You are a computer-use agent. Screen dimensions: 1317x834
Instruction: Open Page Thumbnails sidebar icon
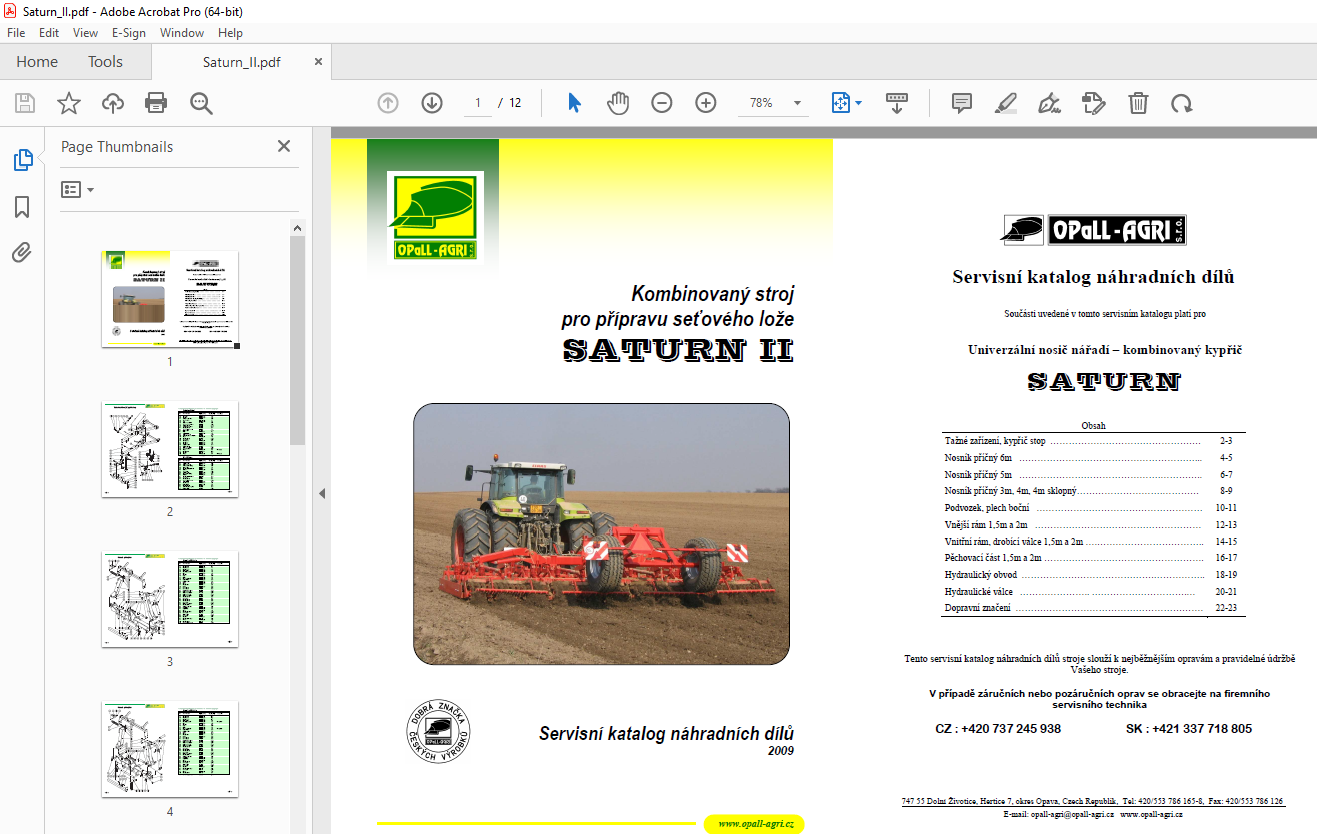coord(22,160)
